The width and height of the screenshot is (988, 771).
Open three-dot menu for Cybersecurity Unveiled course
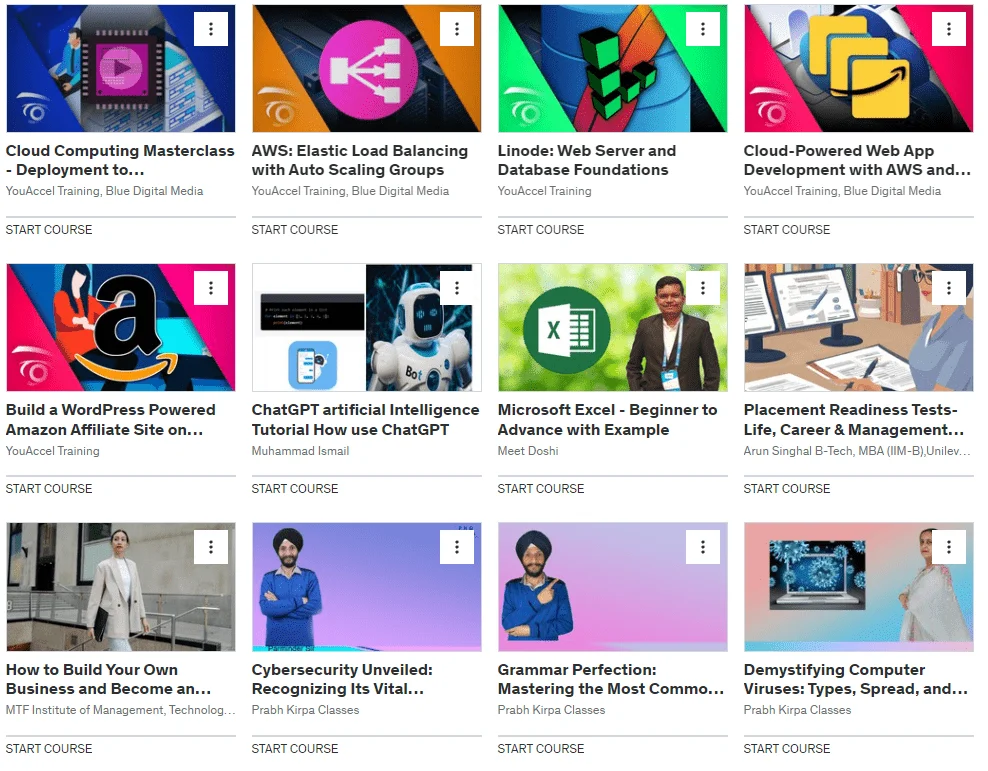[457, 547]
